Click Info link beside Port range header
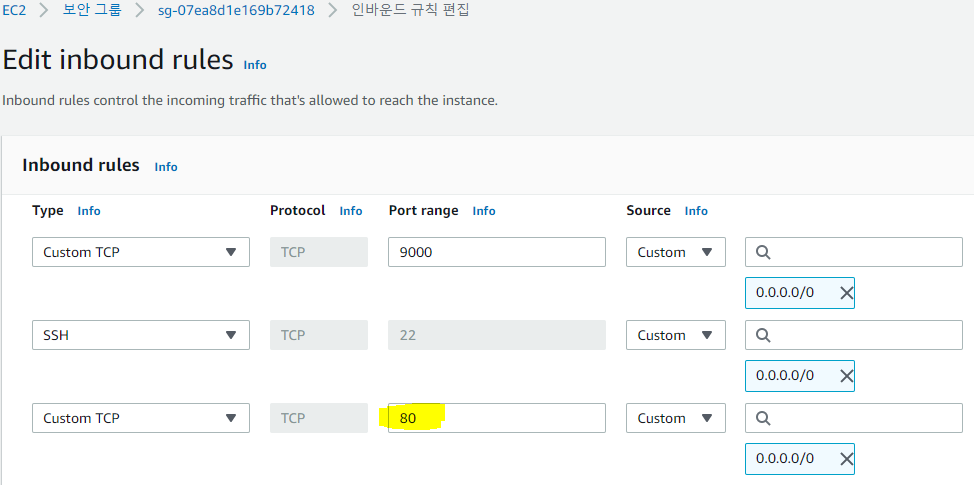 pos(484,211)
